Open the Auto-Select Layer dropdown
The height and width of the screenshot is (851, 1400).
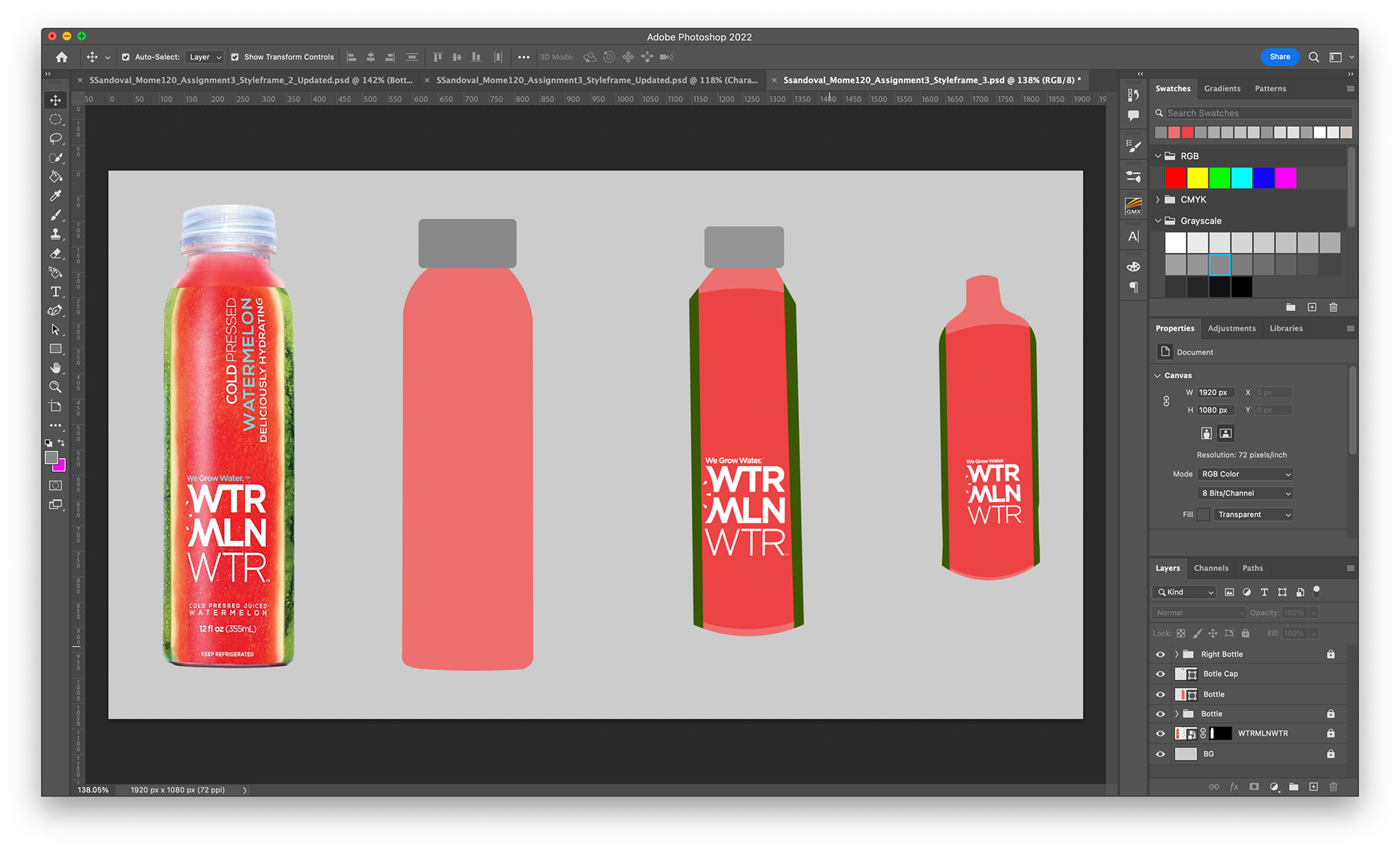pyautogui.click(x=205, y=57)
